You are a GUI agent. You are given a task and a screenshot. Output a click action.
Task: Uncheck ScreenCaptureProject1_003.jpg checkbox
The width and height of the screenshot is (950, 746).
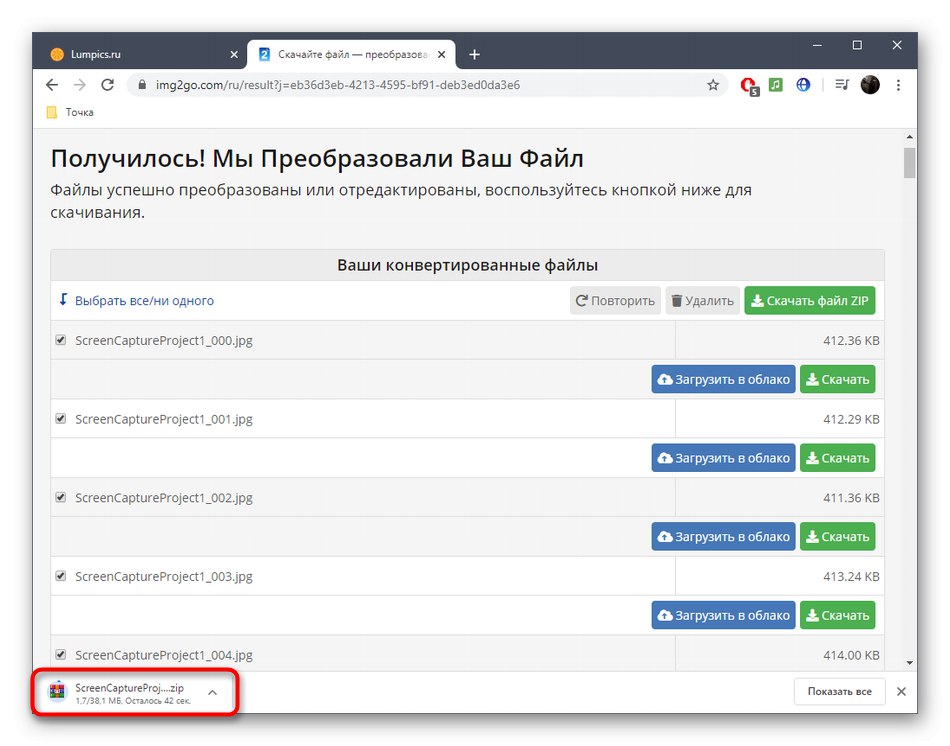coord(61,576)
